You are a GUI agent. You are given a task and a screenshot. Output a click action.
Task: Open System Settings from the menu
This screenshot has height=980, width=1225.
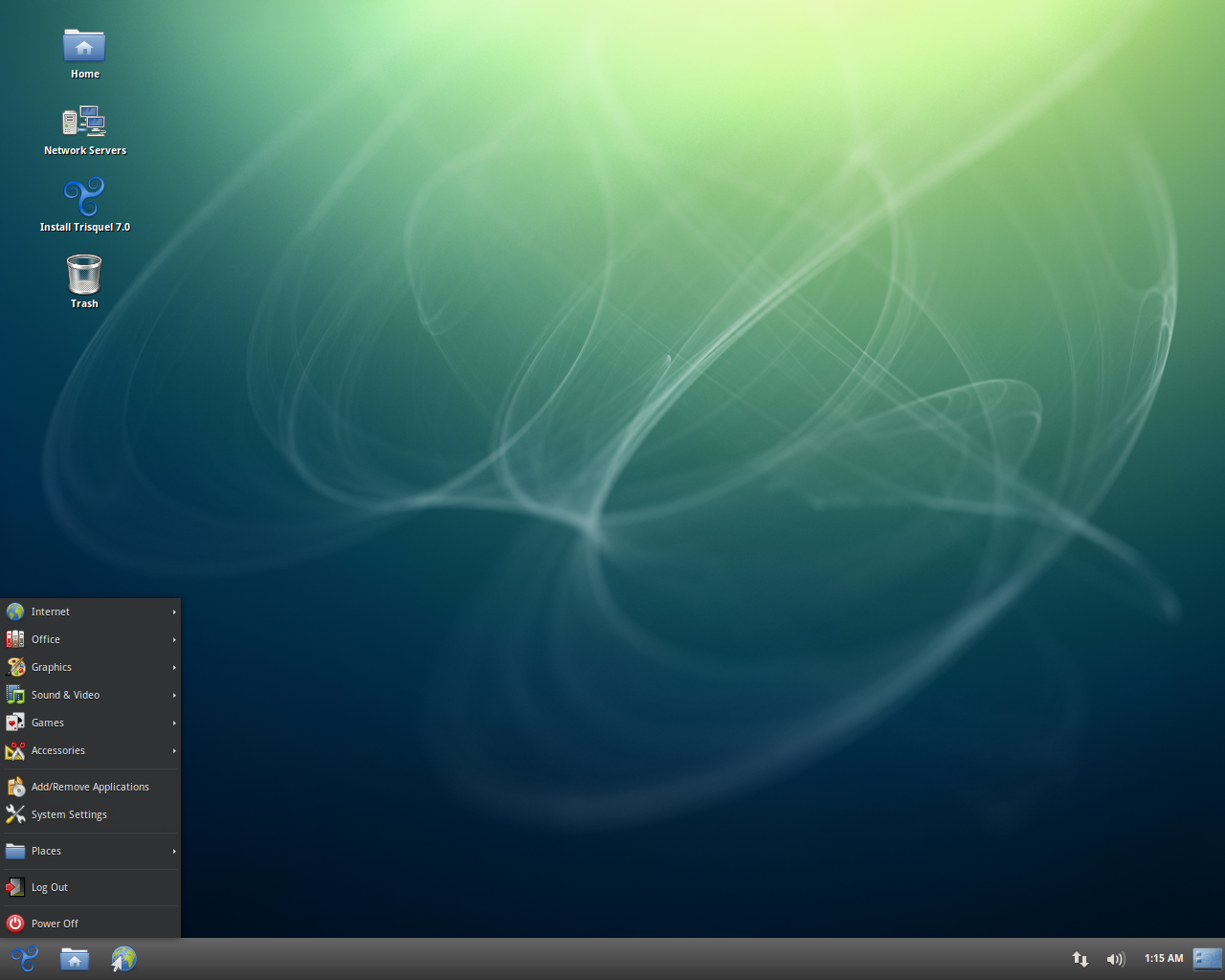tap(91, 814)
